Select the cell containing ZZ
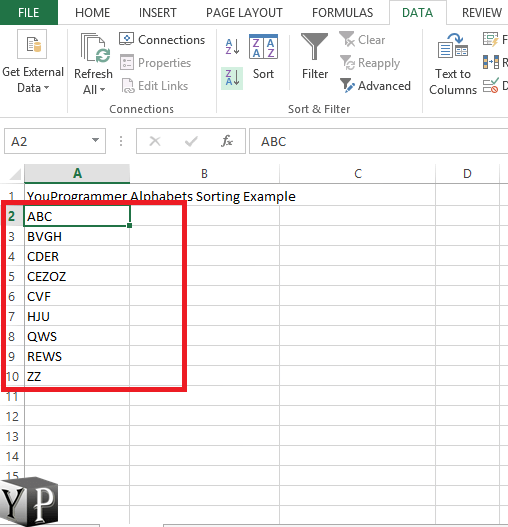The width and height of the screenshot is (508, 527). [77, 376]
